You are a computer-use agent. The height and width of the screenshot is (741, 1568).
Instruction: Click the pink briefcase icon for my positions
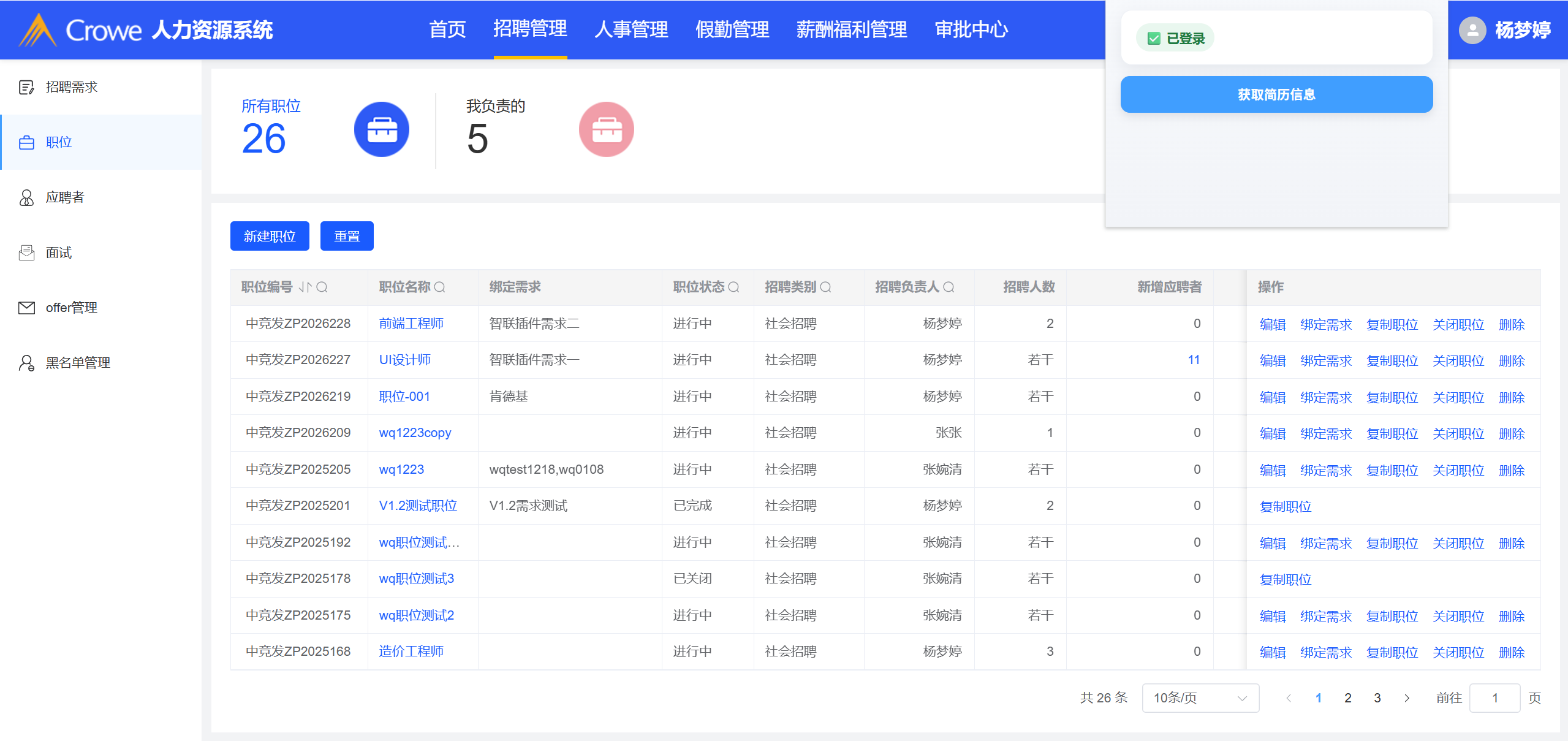606,129
